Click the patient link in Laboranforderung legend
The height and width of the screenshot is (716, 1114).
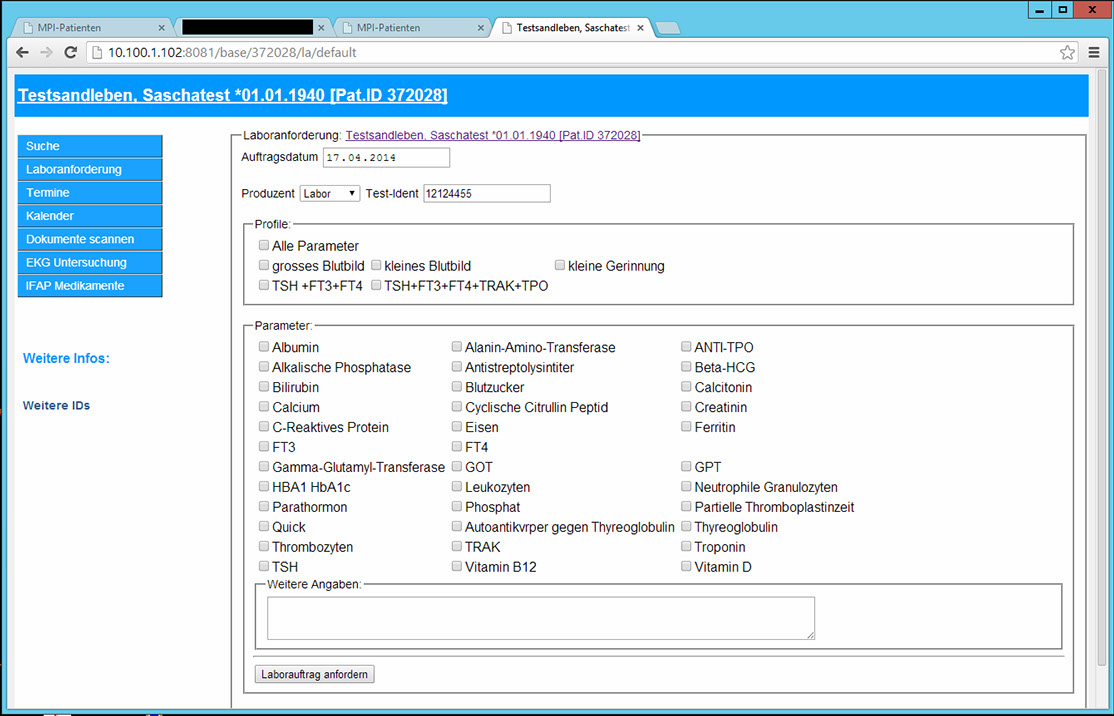492,135
